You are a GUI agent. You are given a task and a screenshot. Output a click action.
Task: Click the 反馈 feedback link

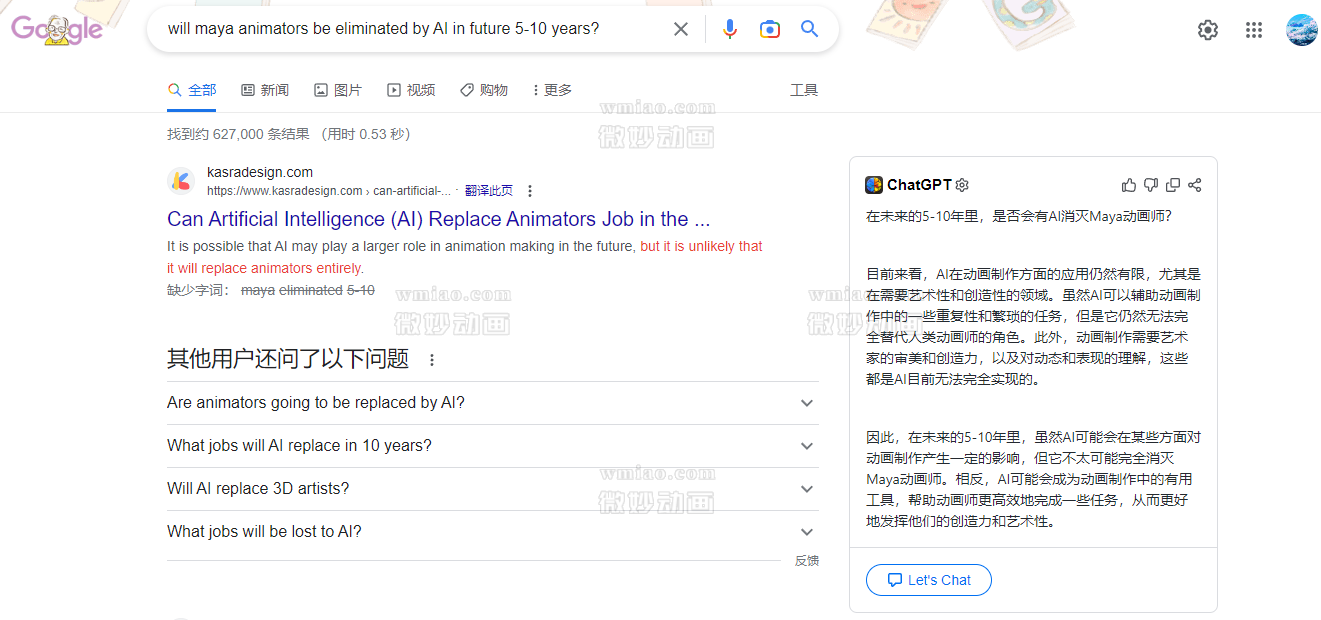807,560
